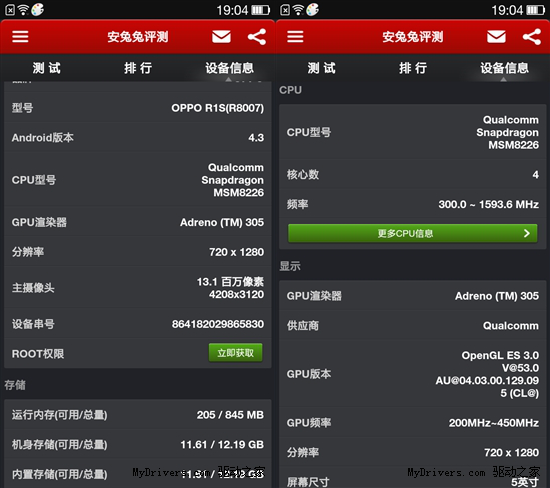This screenshot has width=550, height=488.
Task: Tap the Wi-Fi icon in right status bar
Action: click(298, 10)
